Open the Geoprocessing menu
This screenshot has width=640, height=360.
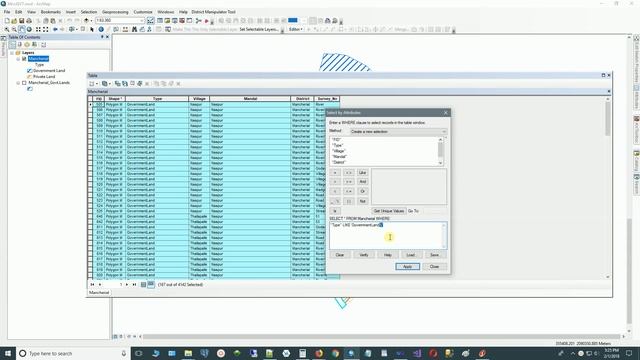[115, 12]
